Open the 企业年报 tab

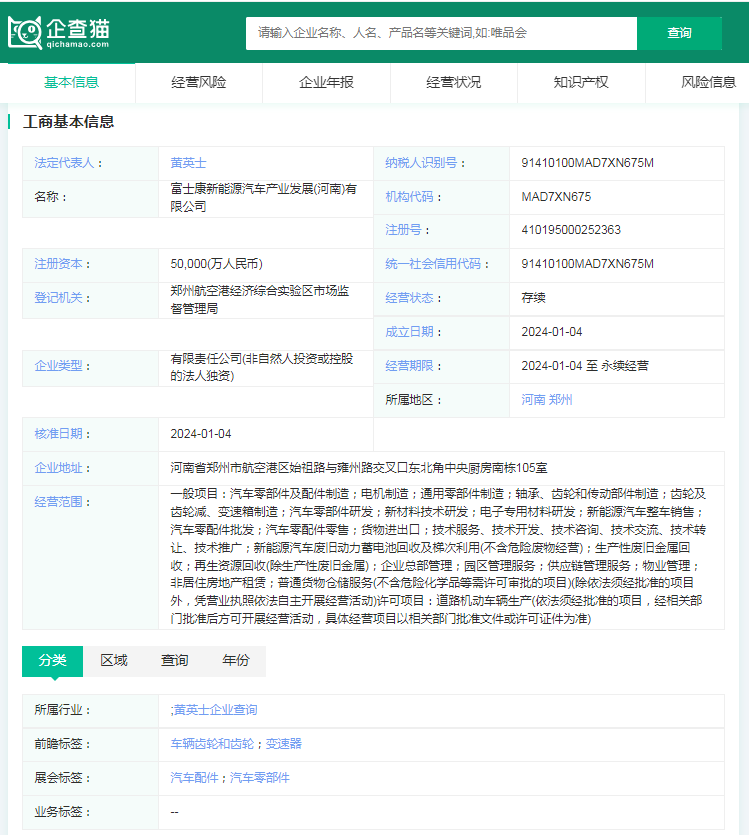tap(326, 83)
